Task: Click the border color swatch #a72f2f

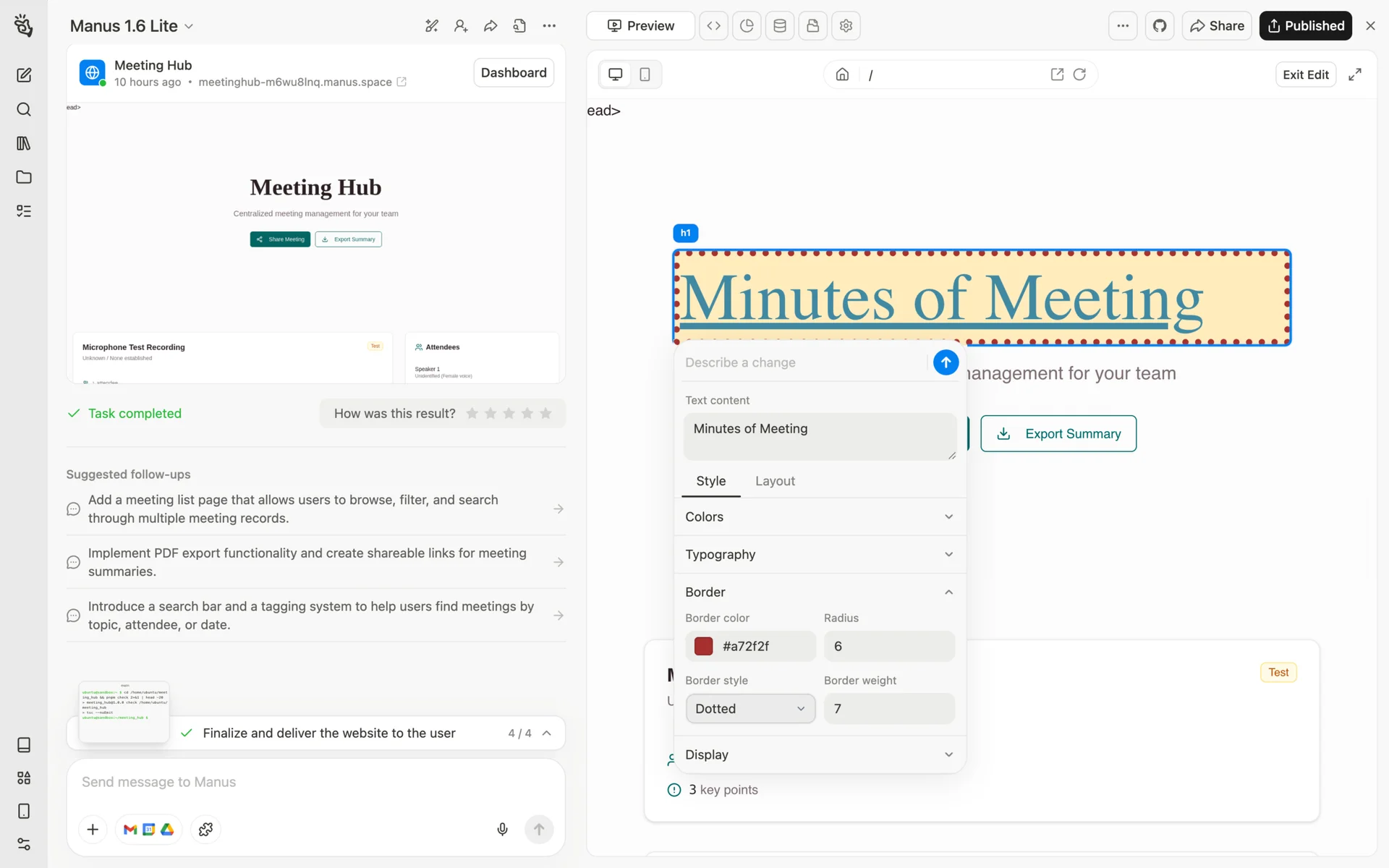Action: coord(703,646)
